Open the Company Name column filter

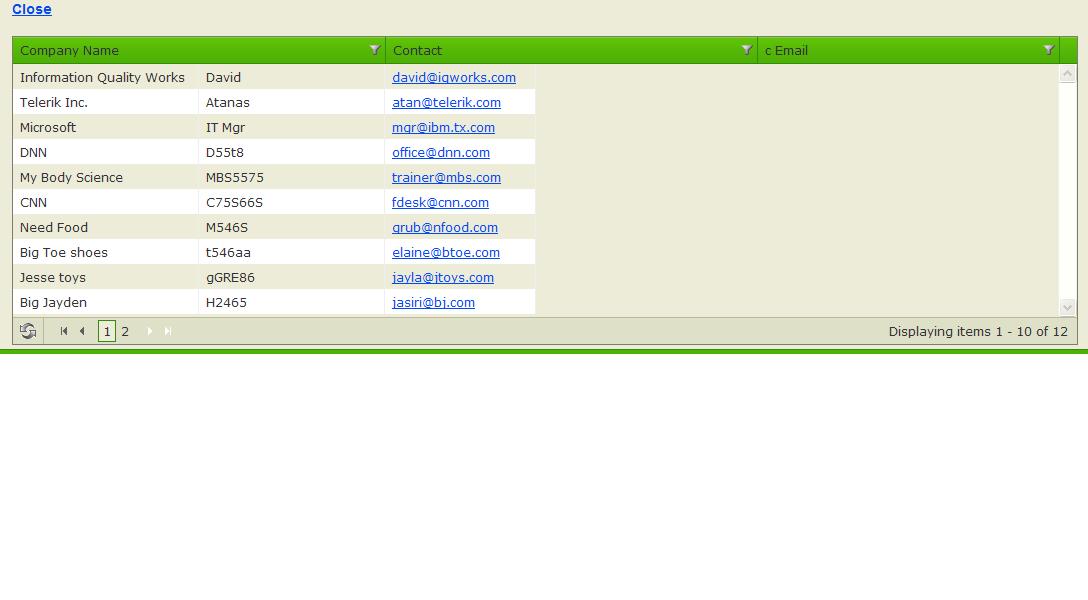[375, 50]
